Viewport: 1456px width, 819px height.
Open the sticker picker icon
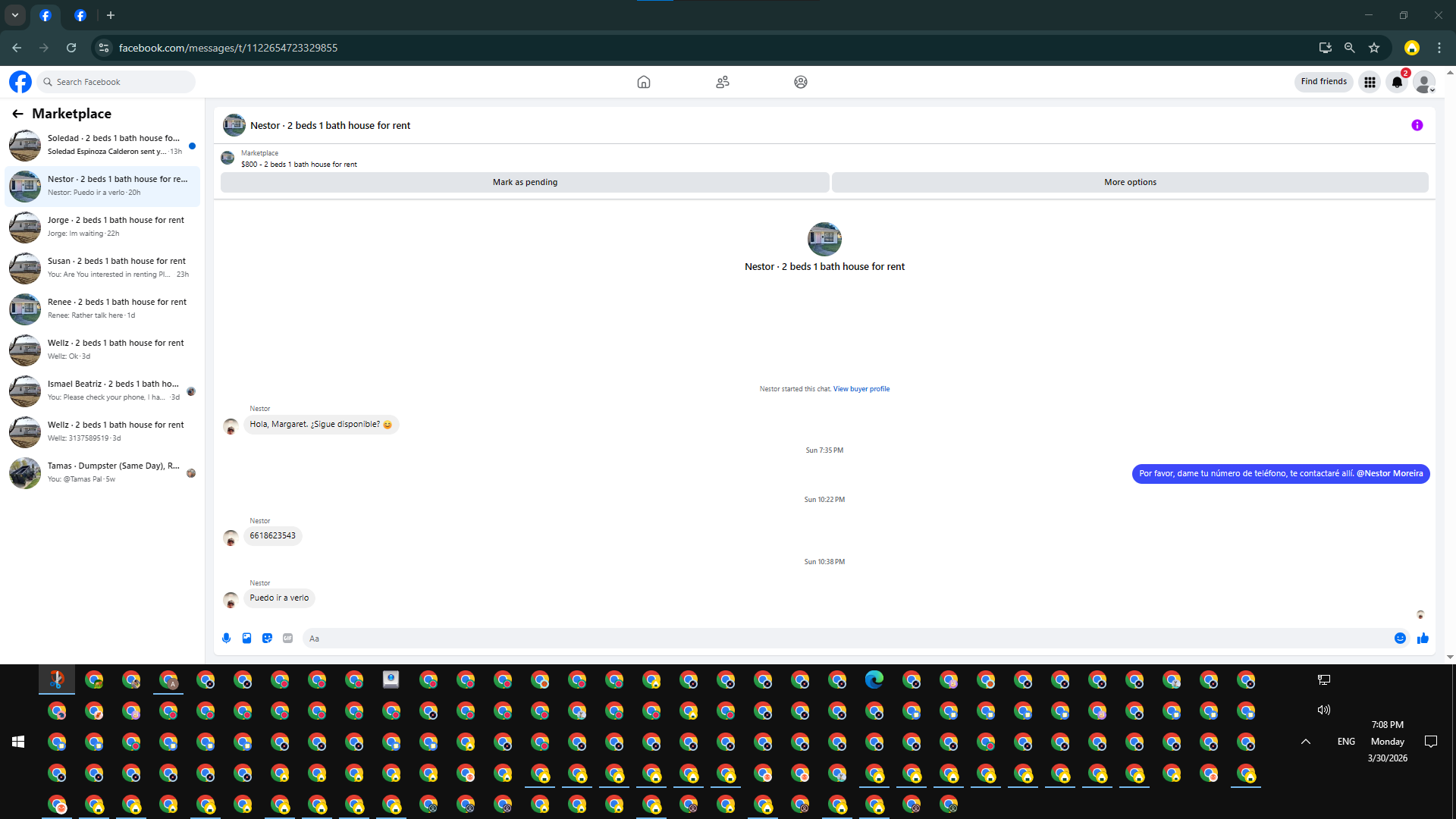pos(267,639)
